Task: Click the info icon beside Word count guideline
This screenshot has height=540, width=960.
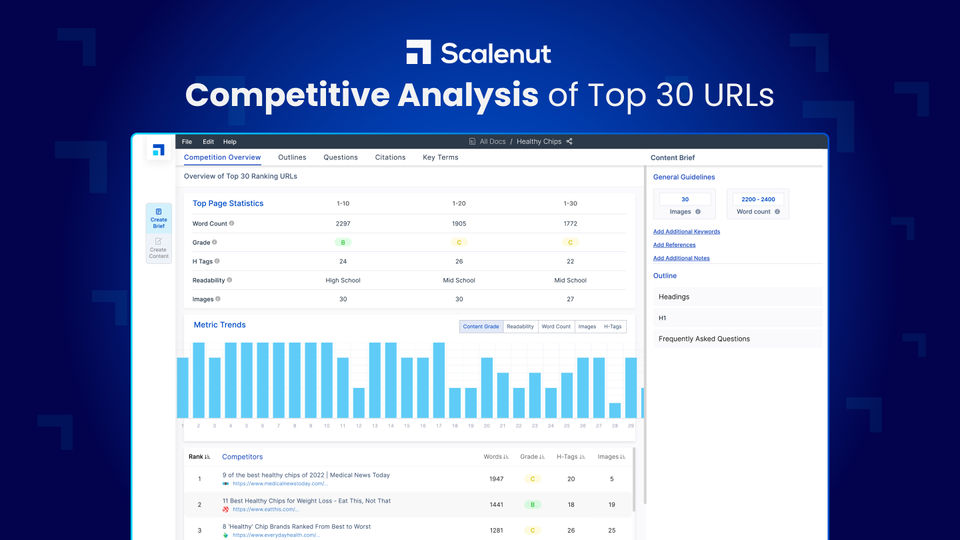Action: coord(778,212)
